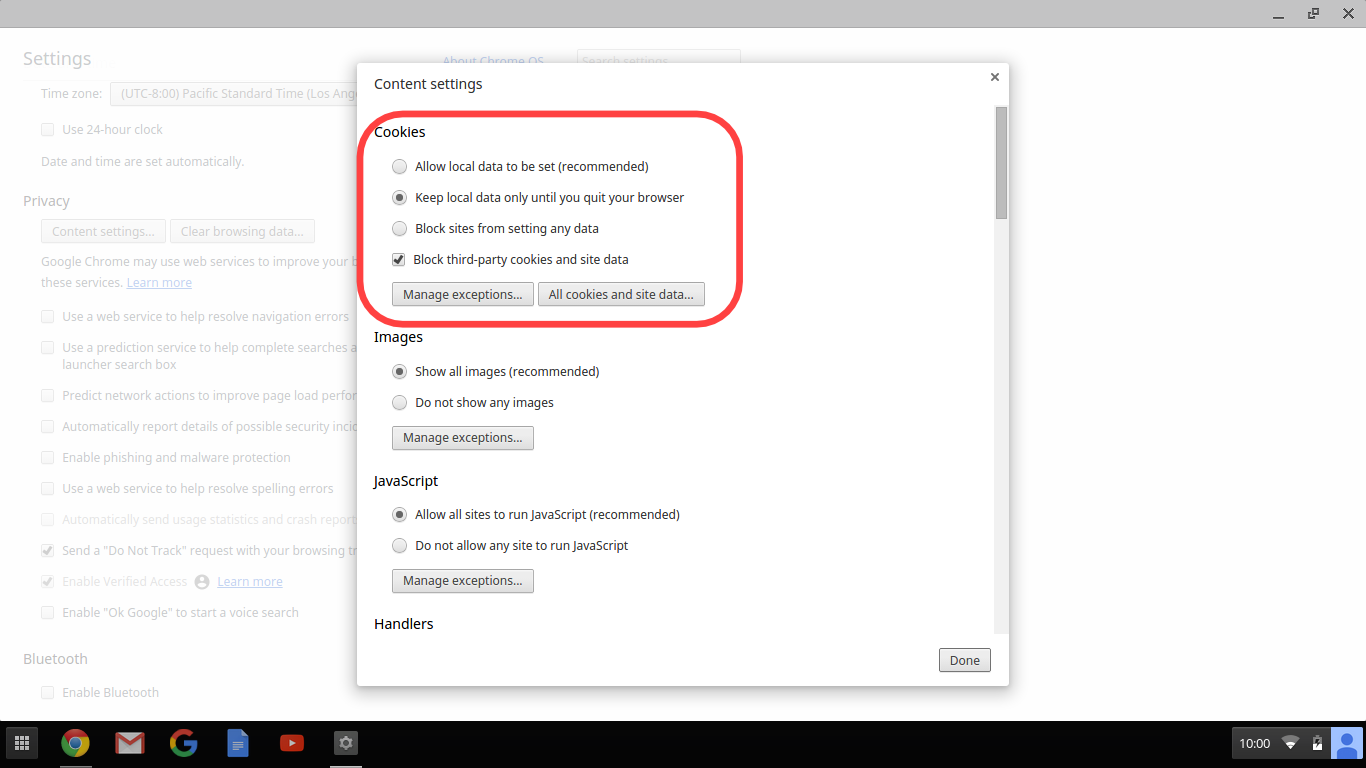
Task: Launch Google Docs from the shelf
Action: (238, 743)
